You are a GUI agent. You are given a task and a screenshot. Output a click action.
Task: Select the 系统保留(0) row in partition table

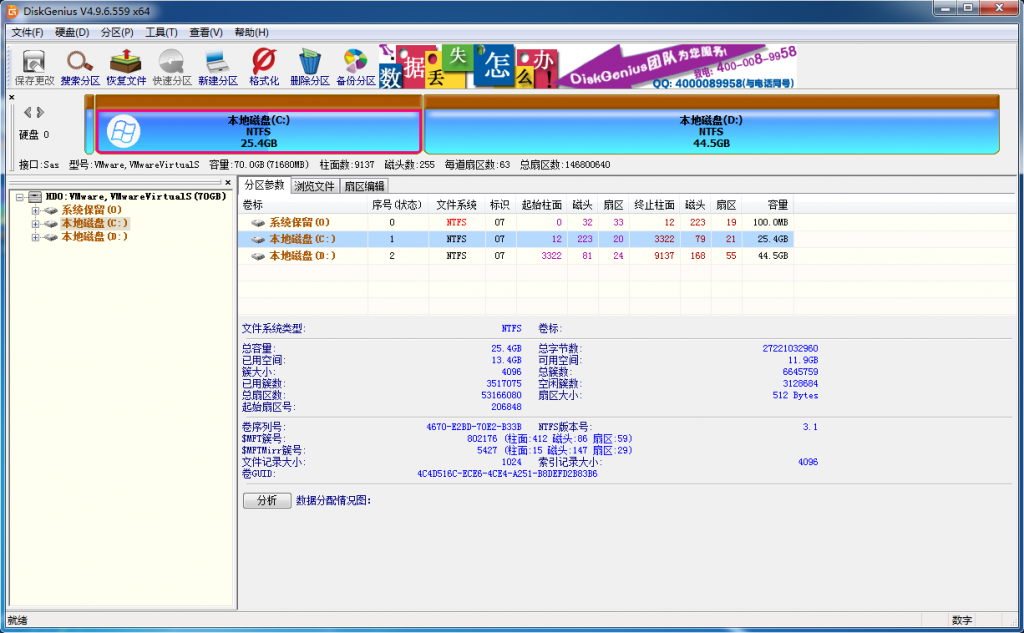pyautogui.click(x=516, y=223)
